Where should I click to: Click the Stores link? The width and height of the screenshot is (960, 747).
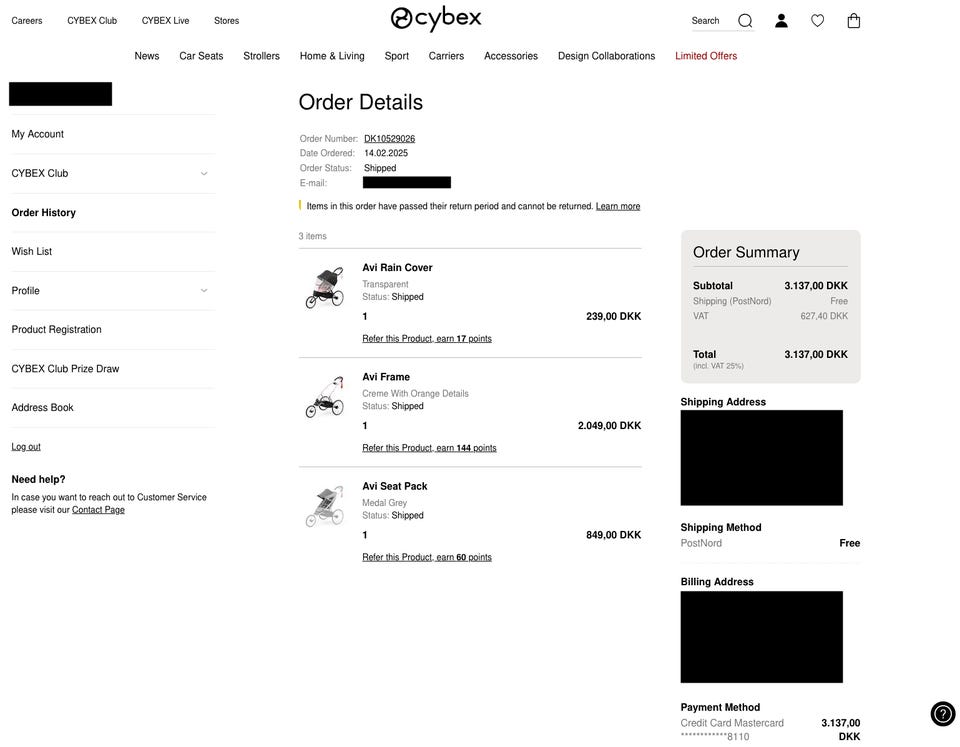(227, 21)
